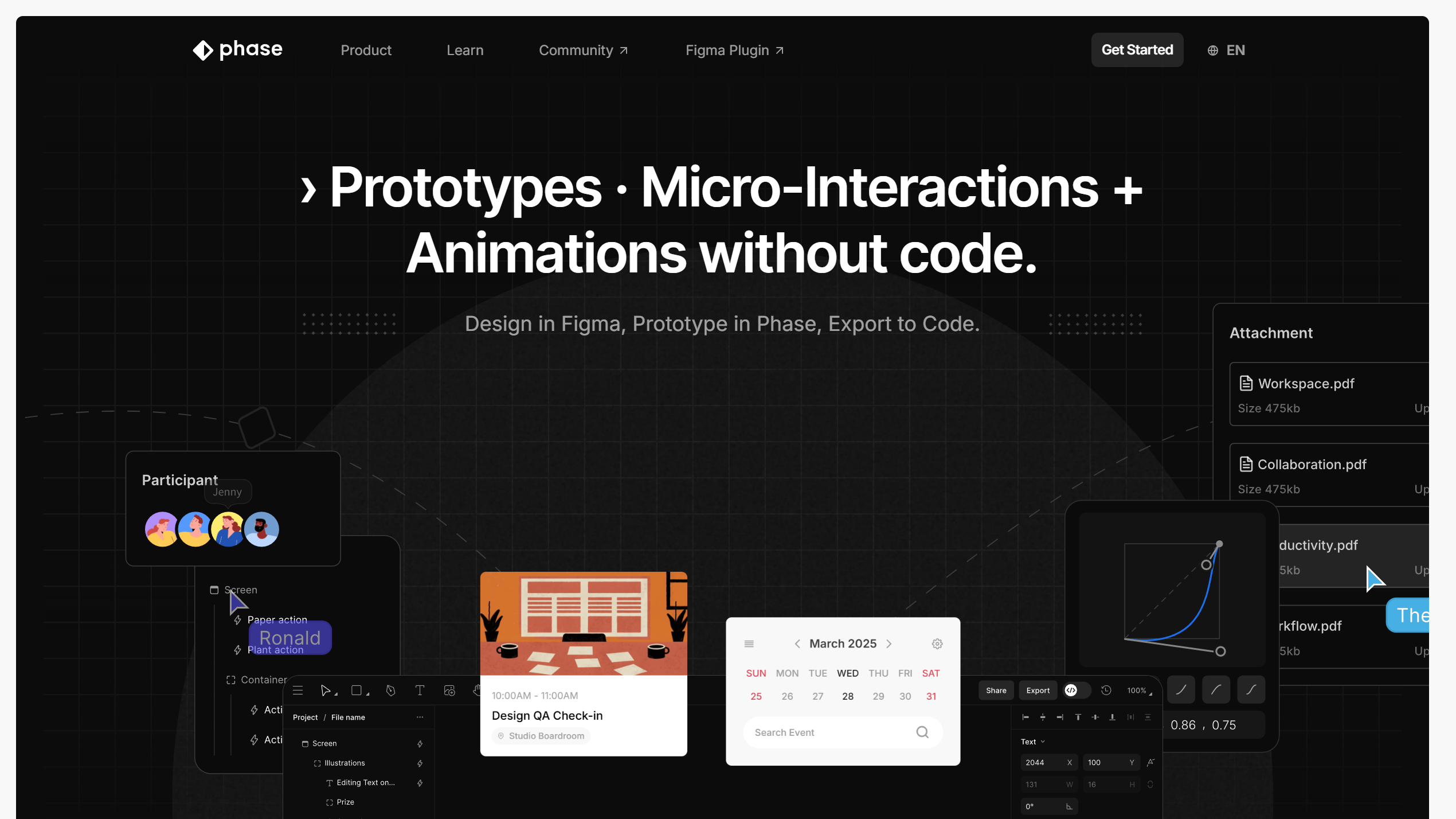The height and width of the screenshot is (819, 1456).
Task: Choose the ease-in-out curve preset
Action: pos(1251,689)
